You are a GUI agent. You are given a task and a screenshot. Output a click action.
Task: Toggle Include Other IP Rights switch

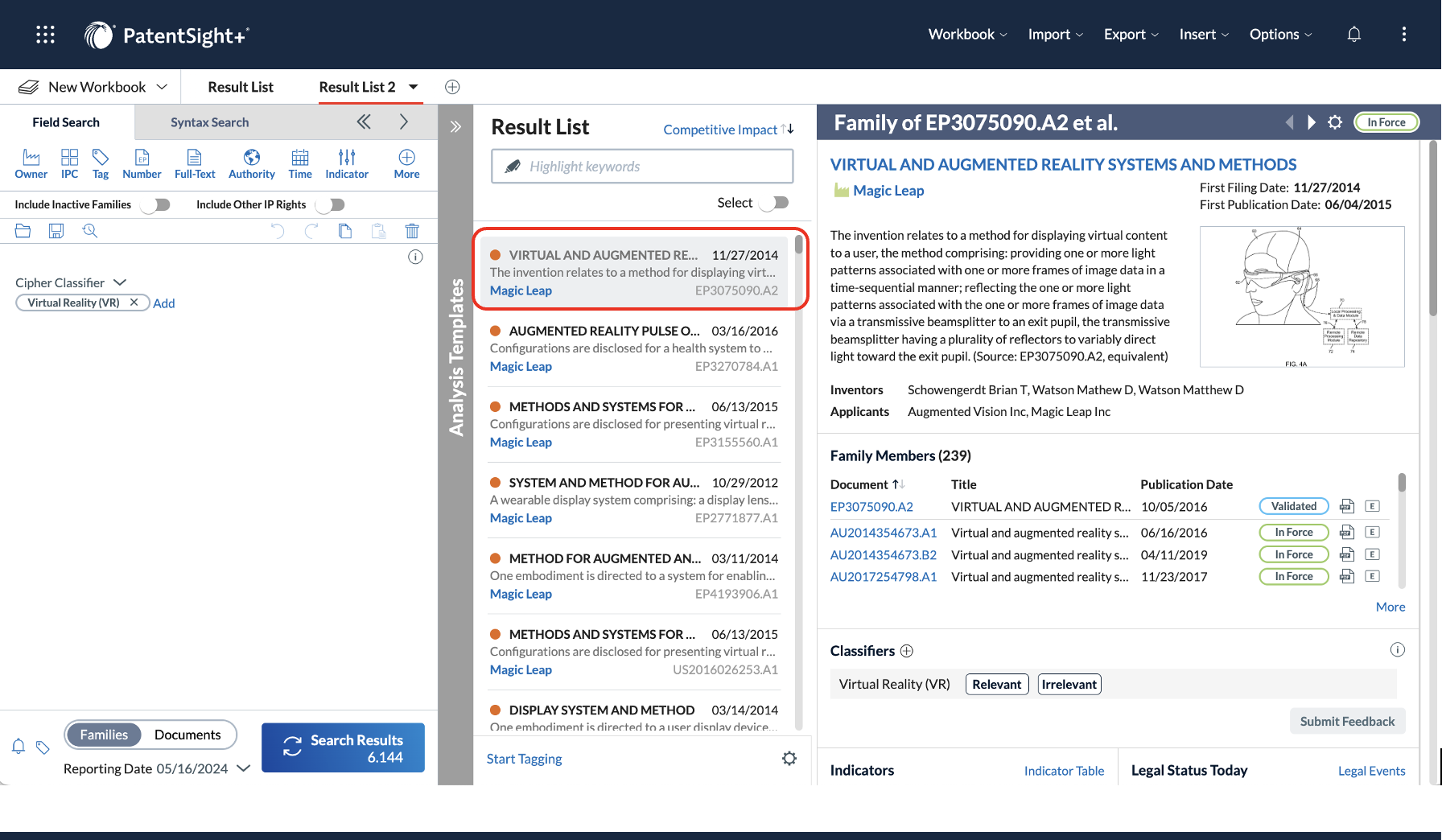(x=330, y=204)
